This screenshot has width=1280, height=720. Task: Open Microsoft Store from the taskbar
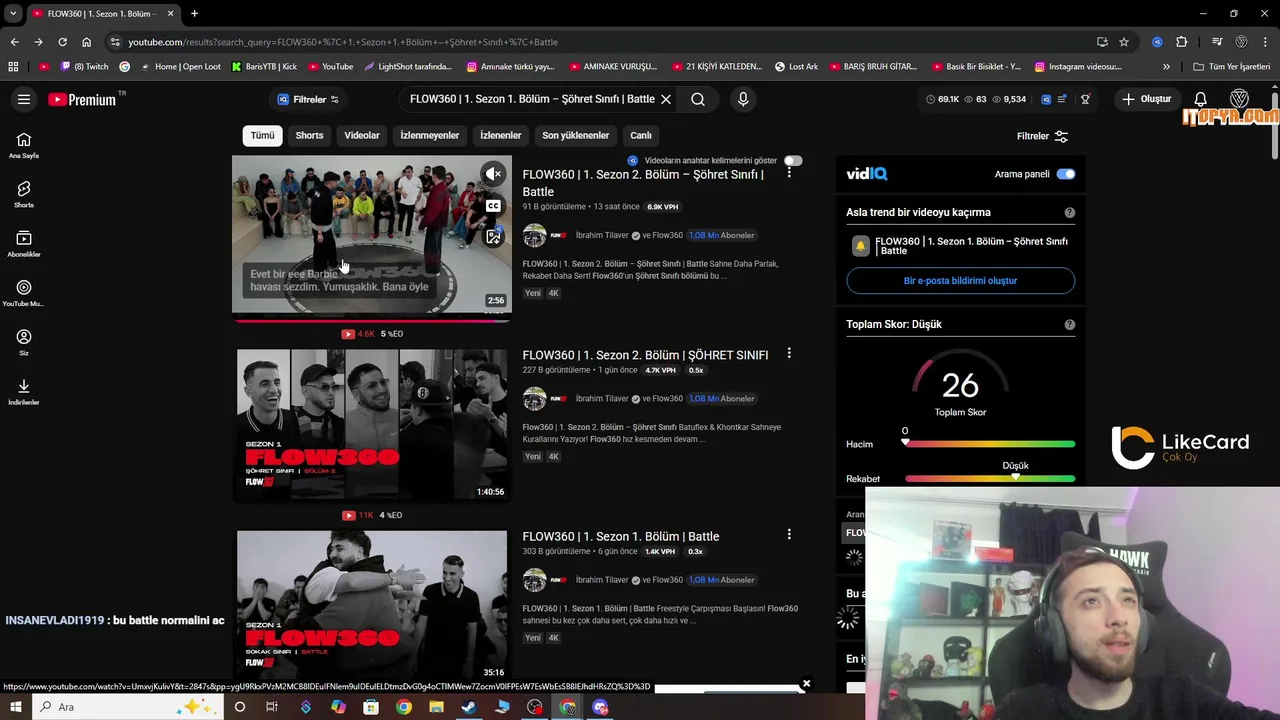pyautogui.click(x=371, y=707)
